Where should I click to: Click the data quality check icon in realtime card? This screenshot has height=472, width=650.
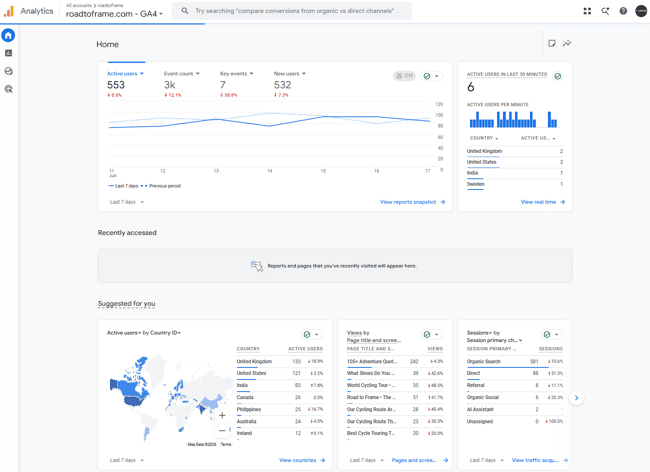pyautogui.click(x=558, y=76)
